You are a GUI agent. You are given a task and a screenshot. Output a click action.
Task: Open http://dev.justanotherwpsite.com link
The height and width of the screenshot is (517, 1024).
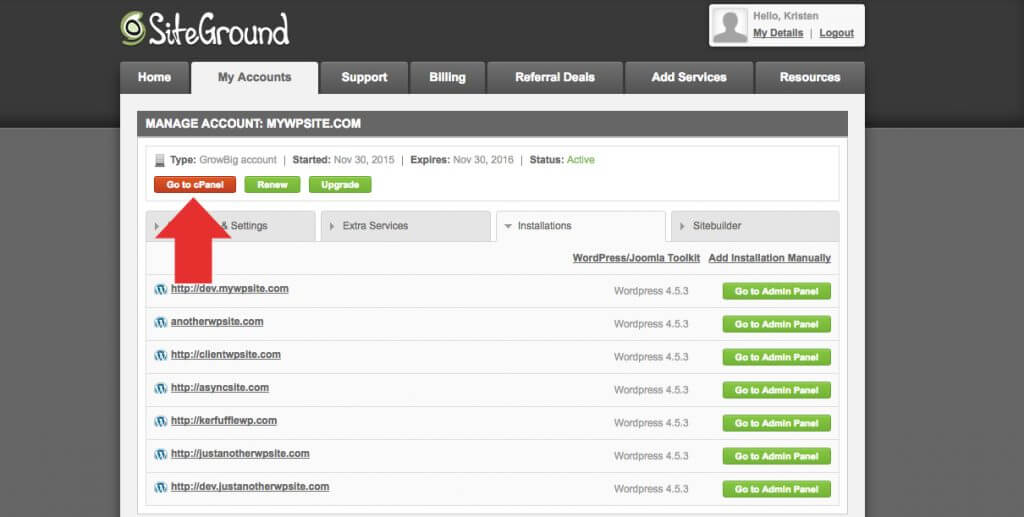click(x=249, y=486)
